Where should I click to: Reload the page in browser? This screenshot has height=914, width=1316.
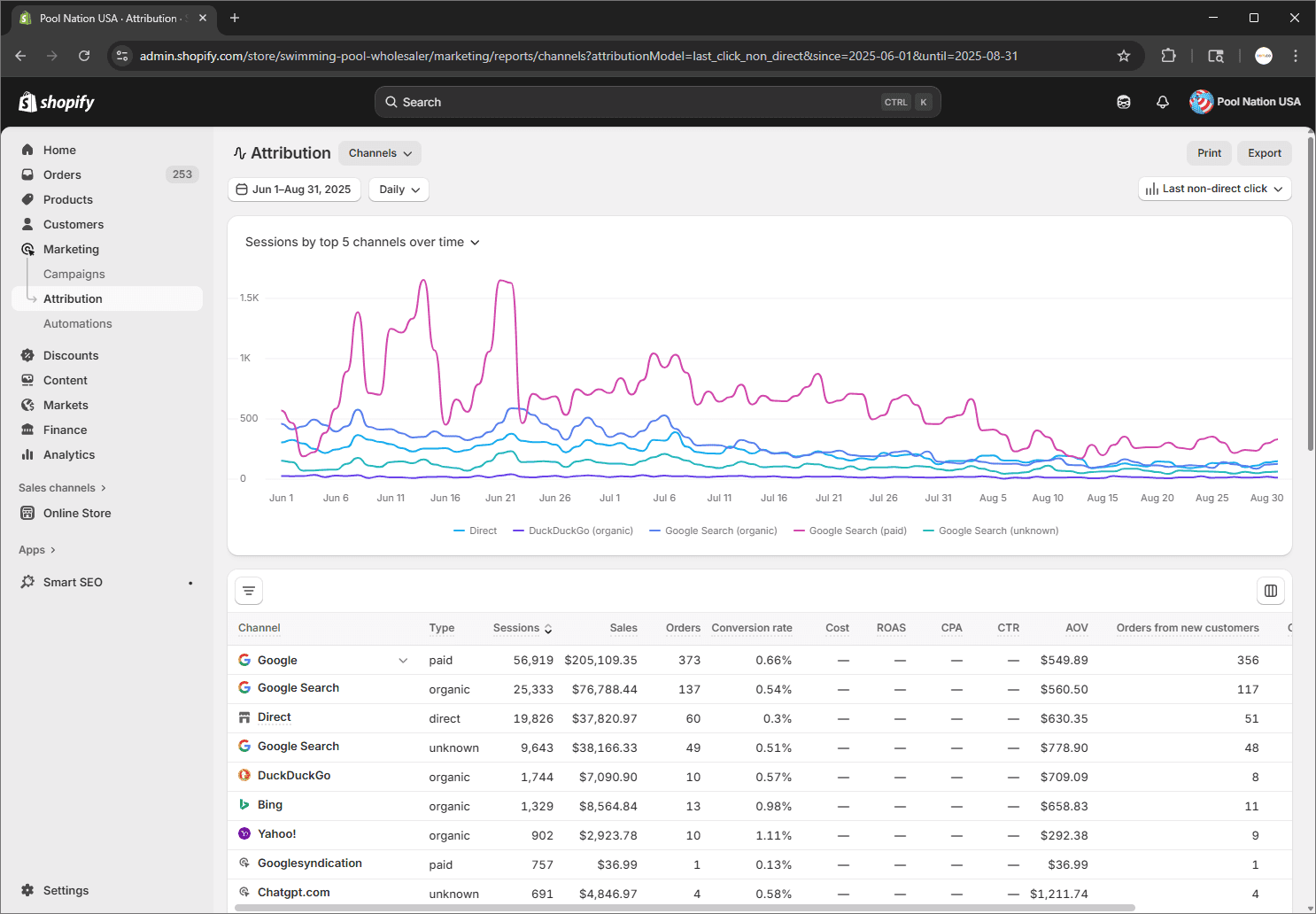point(84,56)
